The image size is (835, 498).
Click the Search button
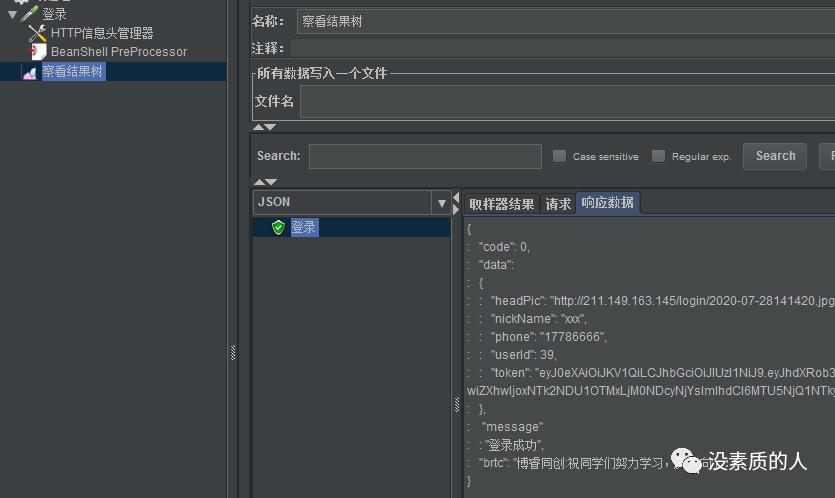(x=775, y=156)
